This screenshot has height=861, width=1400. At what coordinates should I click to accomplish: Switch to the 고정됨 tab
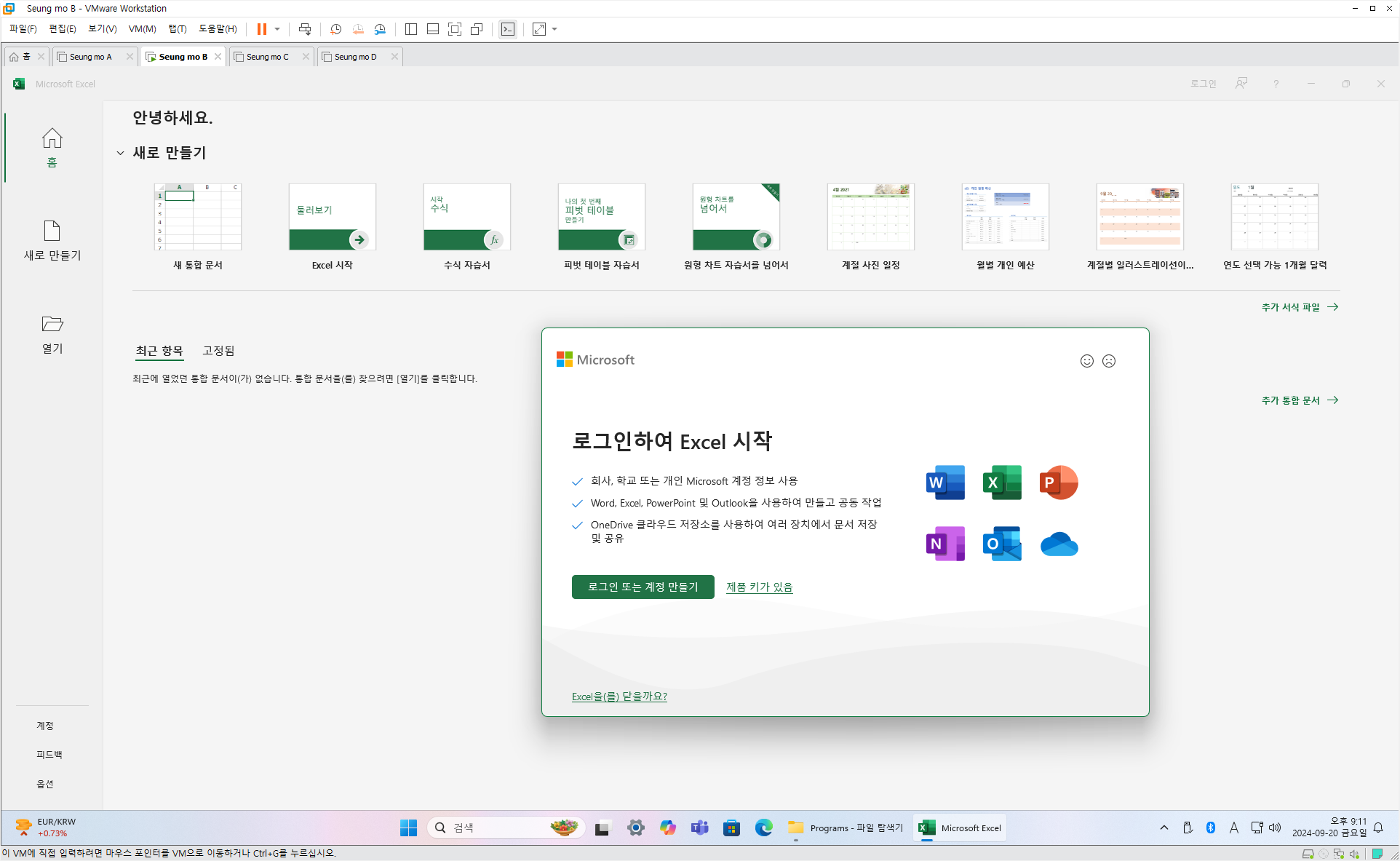pos(218,351)
